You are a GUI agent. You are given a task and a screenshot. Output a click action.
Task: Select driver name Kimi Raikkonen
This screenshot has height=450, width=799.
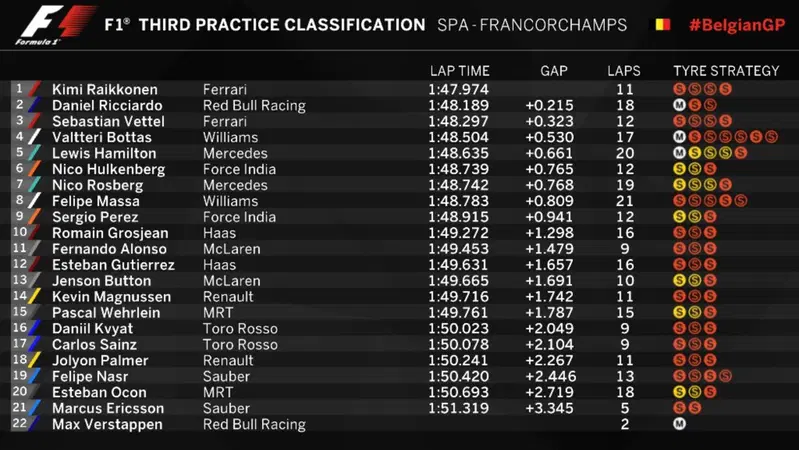pyautogui.click(x=105, y=90)
